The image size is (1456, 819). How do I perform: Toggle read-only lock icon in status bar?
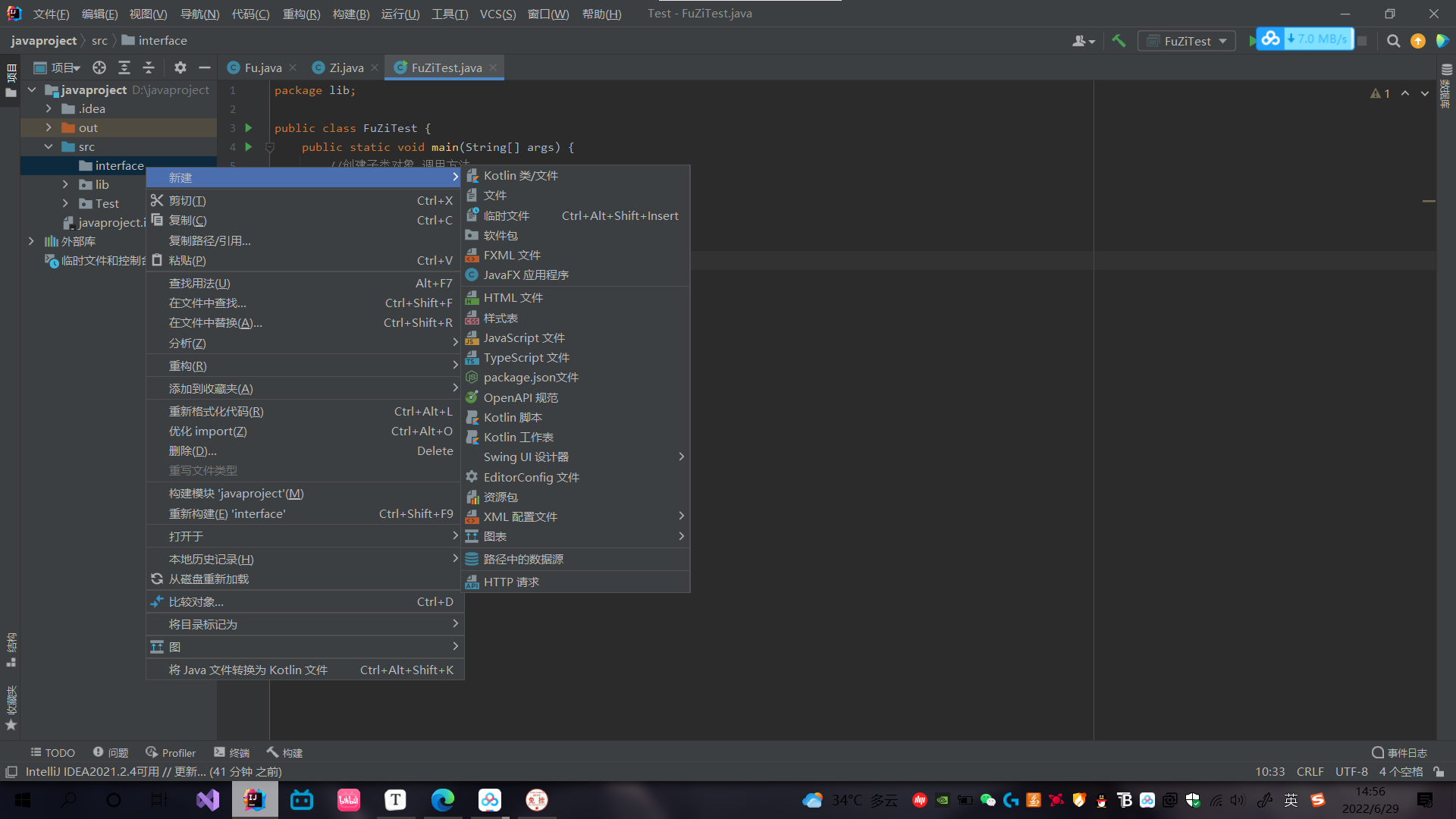pos(1439,771)
